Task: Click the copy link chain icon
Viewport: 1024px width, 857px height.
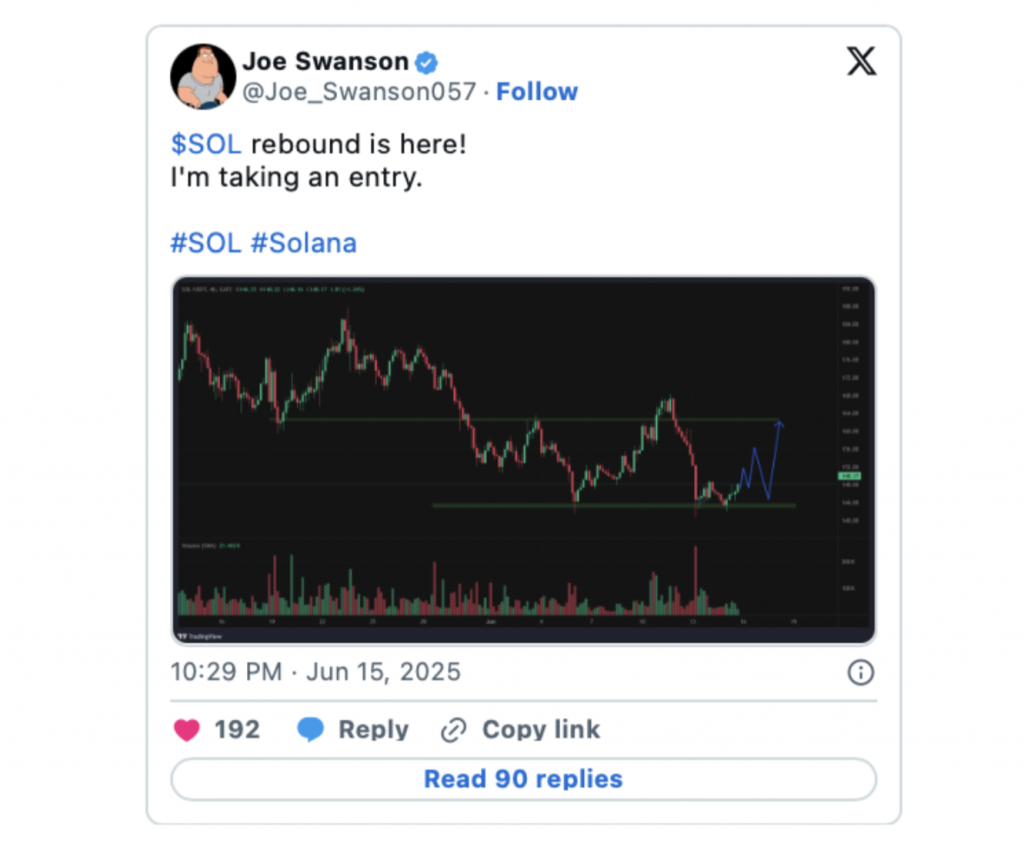Action: tap(453, 730)
